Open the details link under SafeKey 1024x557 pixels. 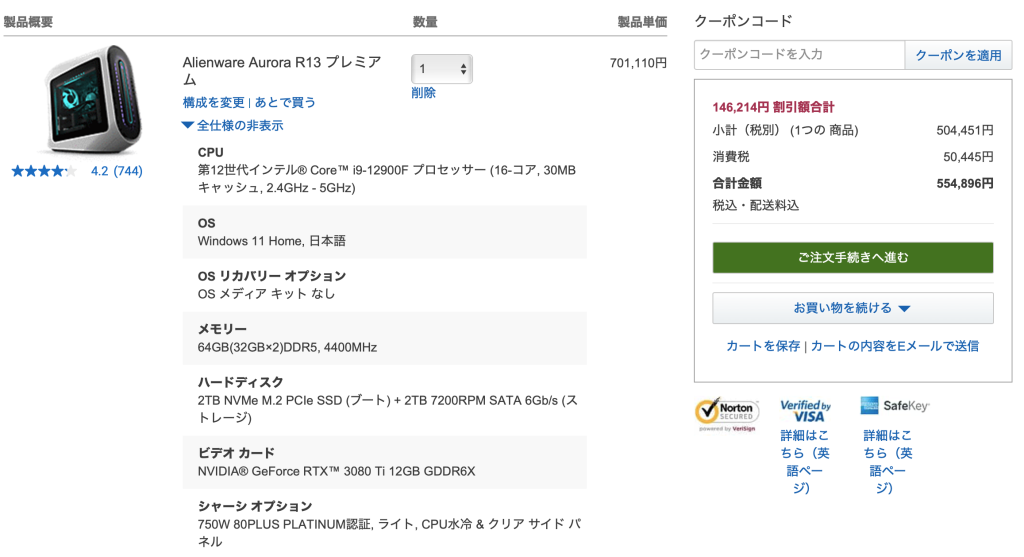click(x=888, y=461)
